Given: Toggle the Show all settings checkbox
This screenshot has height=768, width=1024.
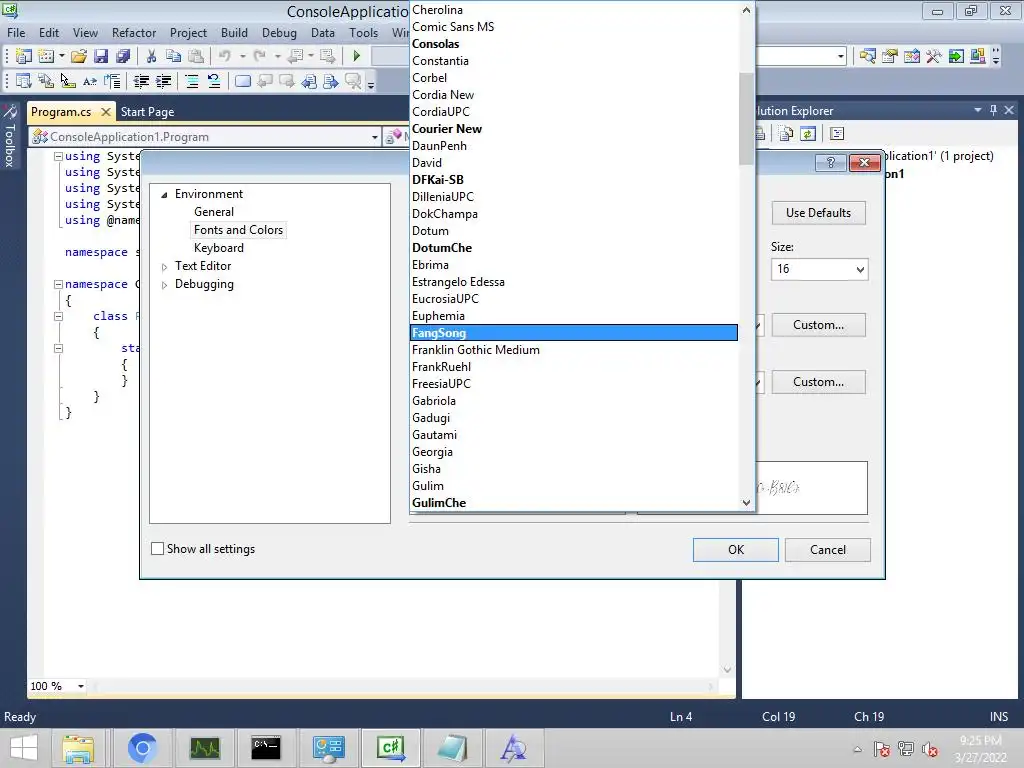Looking at the screenshot, I should pos(157,549).
